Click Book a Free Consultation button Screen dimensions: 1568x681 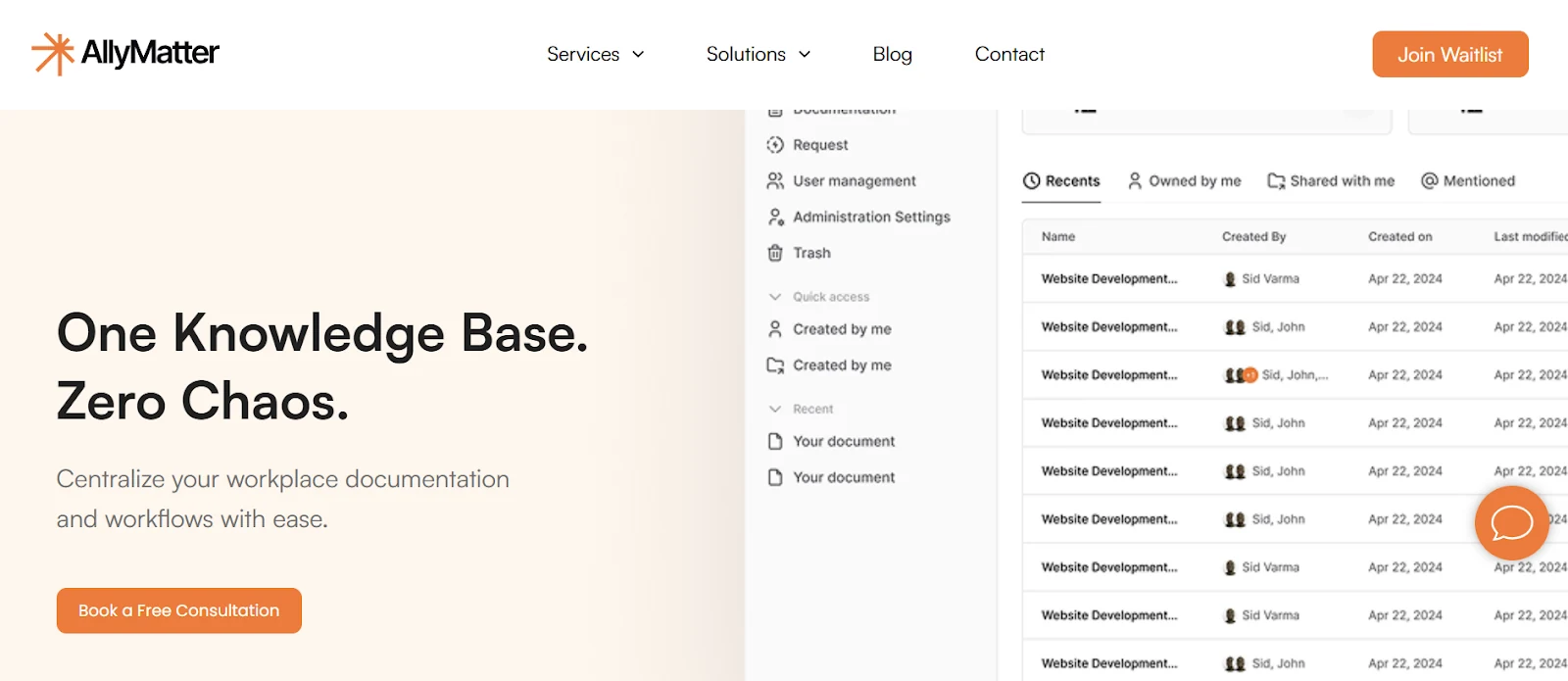pyautogui.click(x=179, y=610)
